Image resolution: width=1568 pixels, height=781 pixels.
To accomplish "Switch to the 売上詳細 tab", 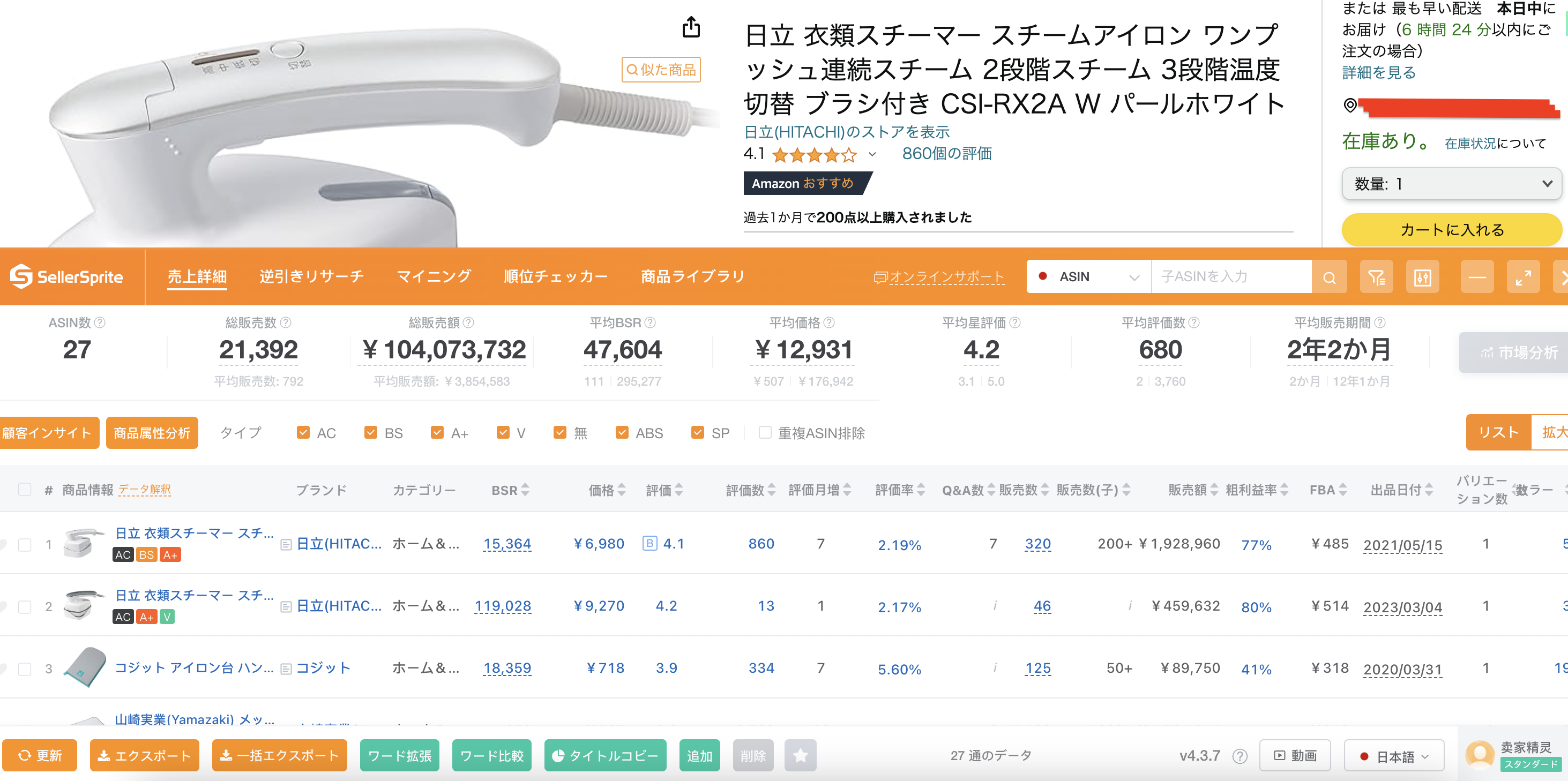I will tap(197, 277).
